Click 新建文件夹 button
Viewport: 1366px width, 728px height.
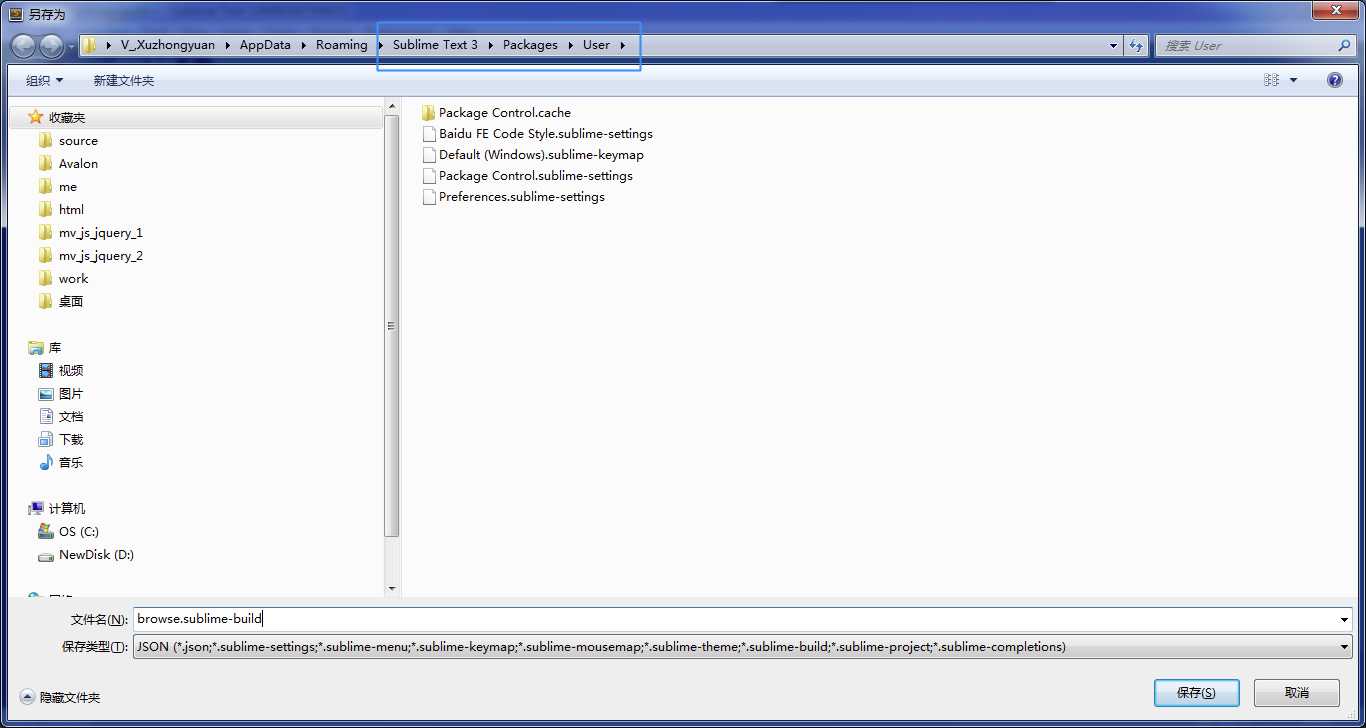click(124, 80)
